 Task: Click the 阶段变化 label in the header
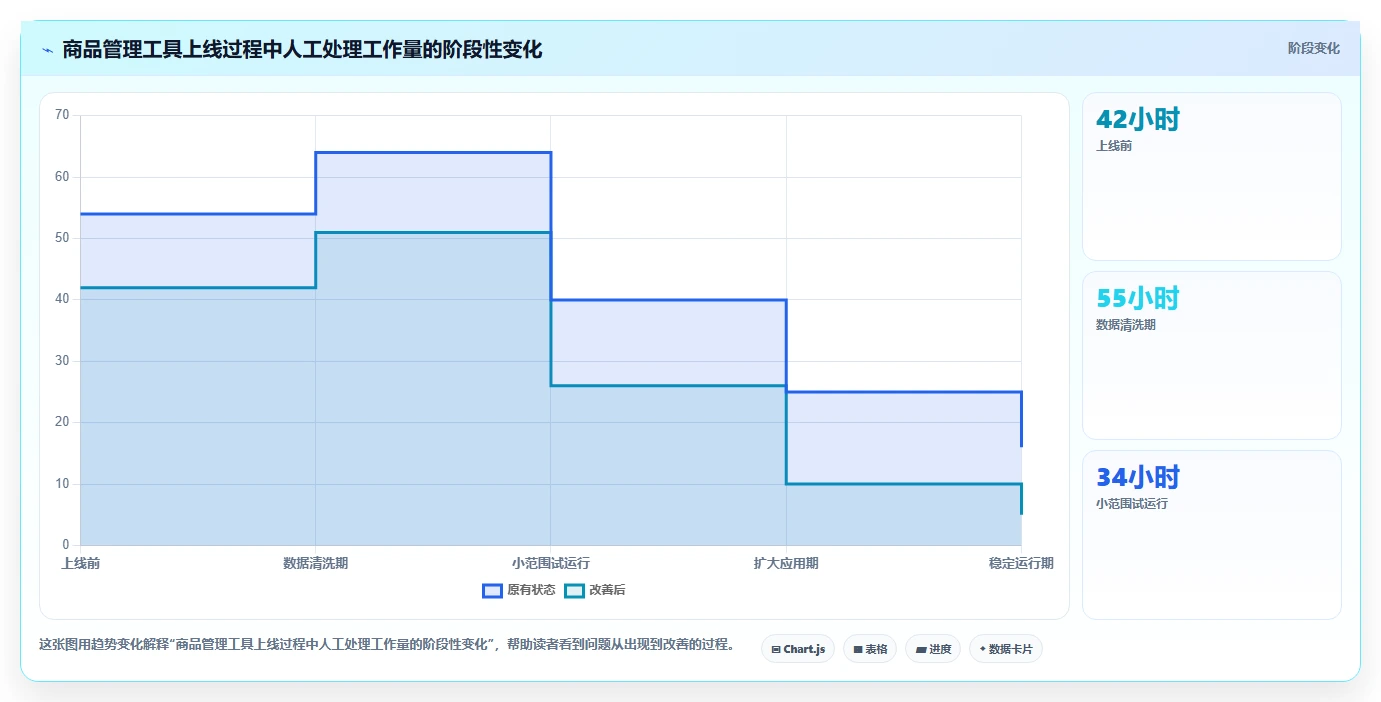coord(1313,48)
